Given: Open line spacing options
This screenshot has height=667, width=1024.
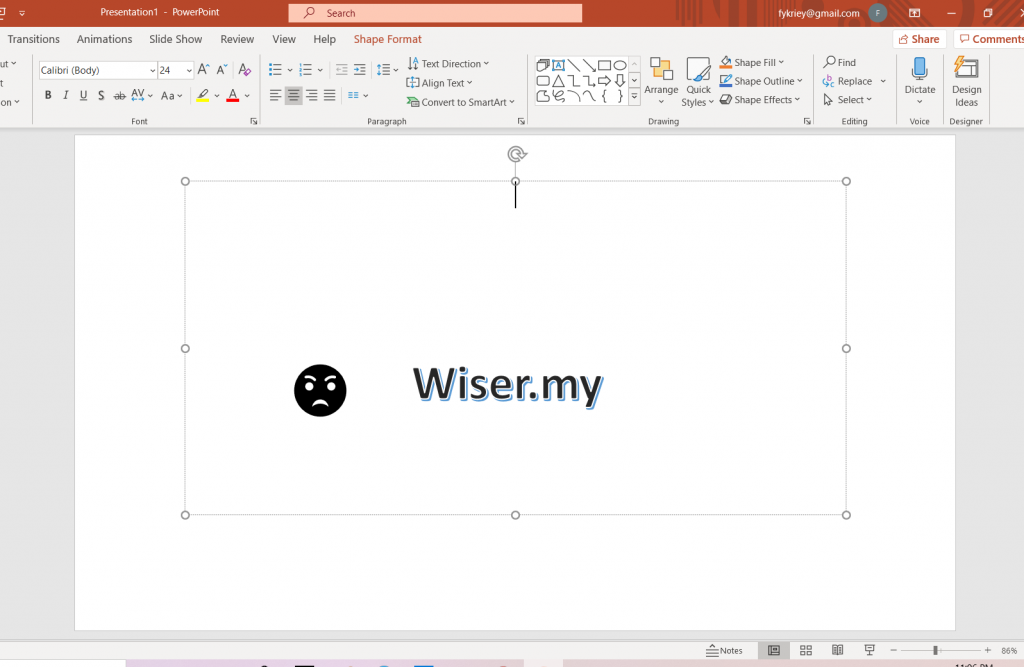Looking at the screenshot, I should [x=387, y=69].
